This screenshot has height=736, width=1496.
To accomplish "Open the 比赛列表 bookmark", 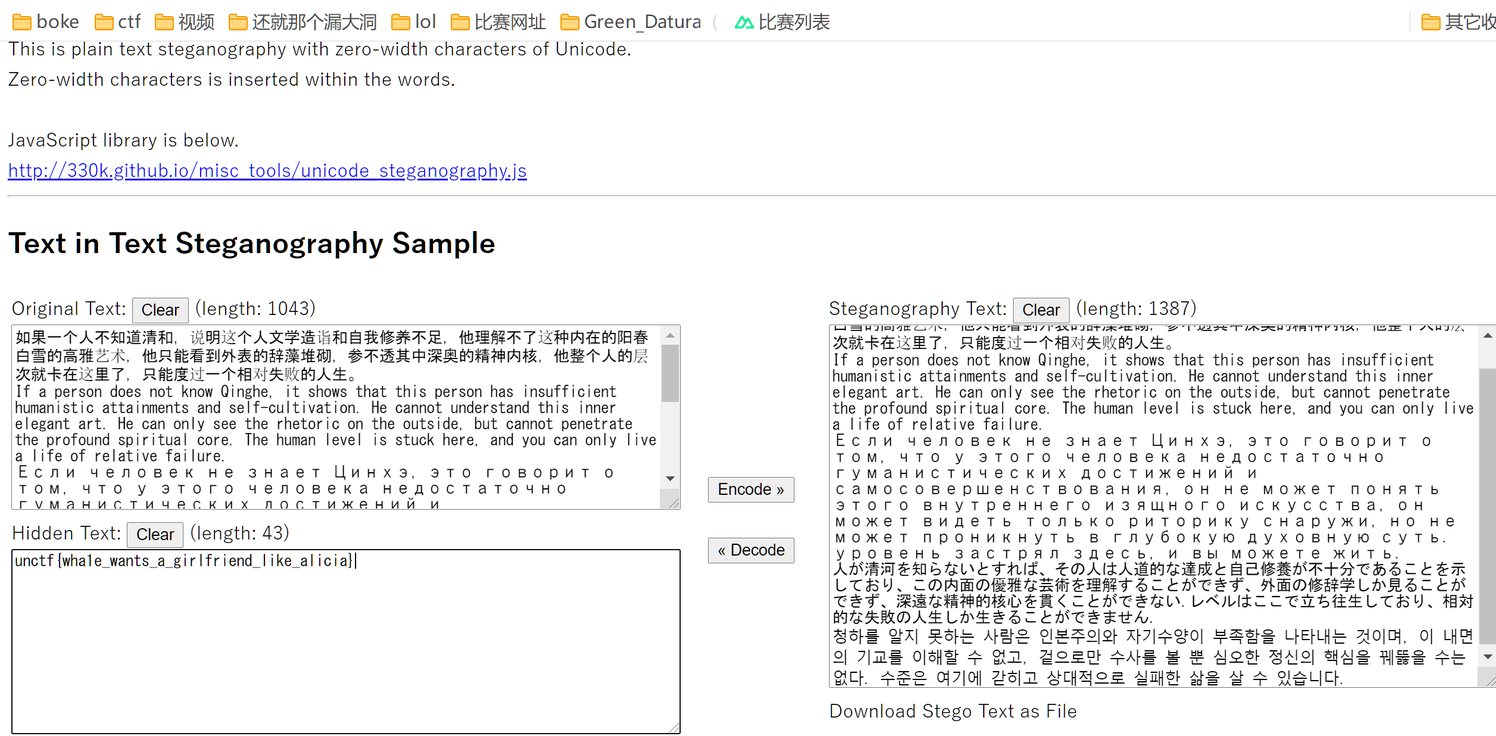I will pos(782,21).
